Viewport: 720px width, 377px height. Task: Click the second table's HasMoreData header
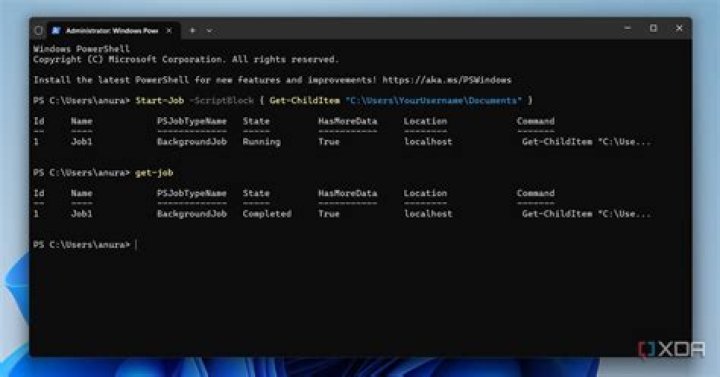click(x=348, y=193)
